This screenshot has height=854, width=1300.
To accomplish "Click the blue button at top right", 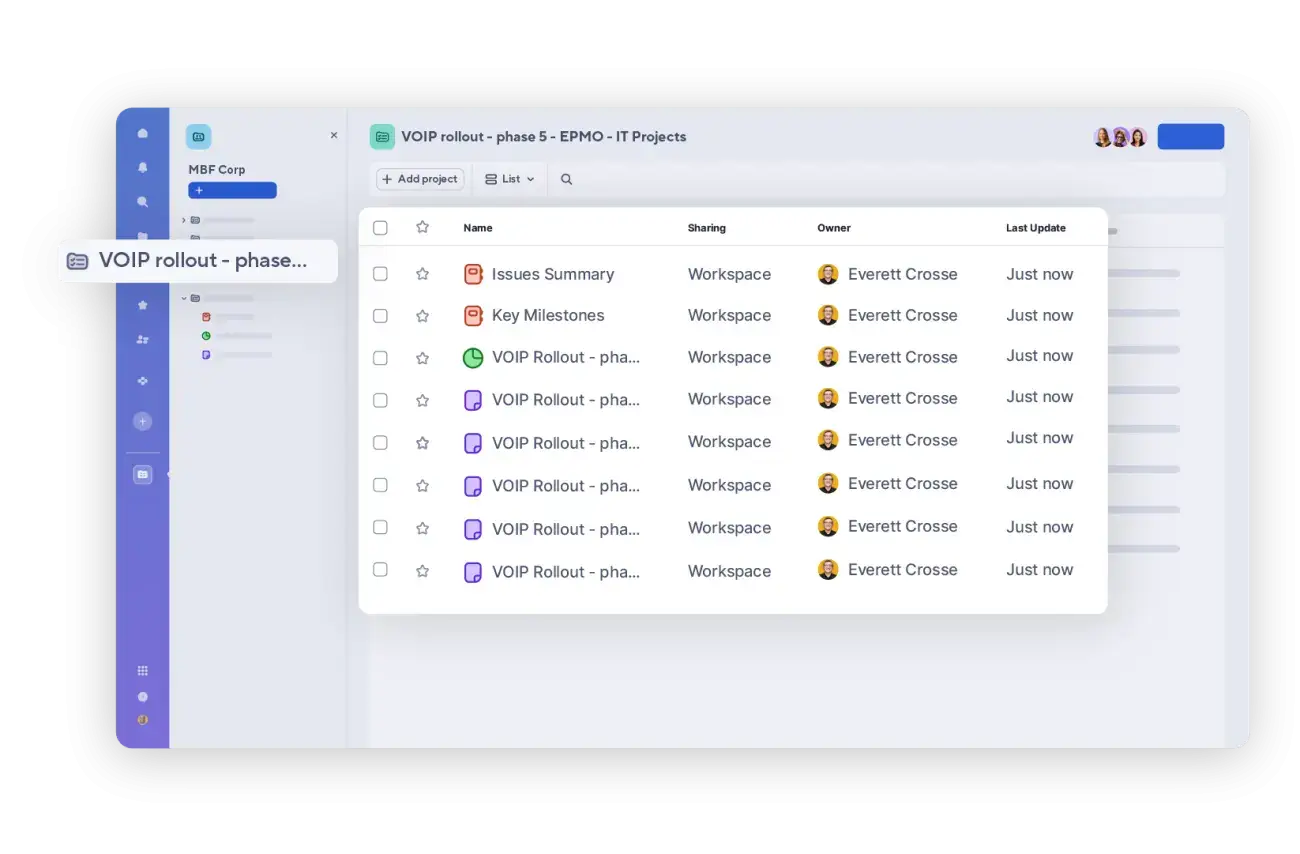I will click(x=1191, y=137).
